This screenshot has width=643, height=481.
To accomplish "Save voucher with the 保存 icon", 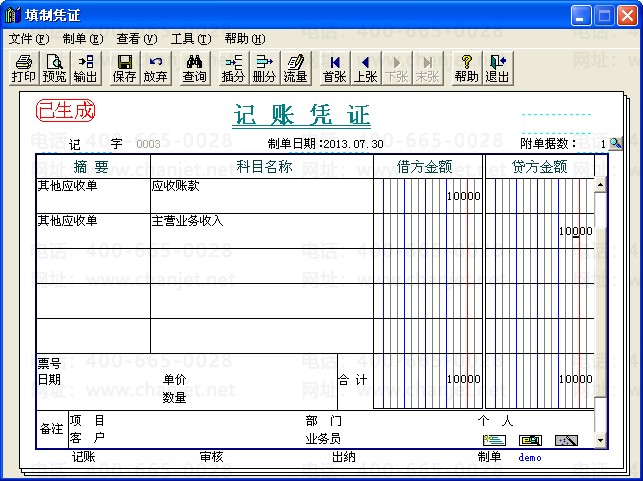I will 125,68.
